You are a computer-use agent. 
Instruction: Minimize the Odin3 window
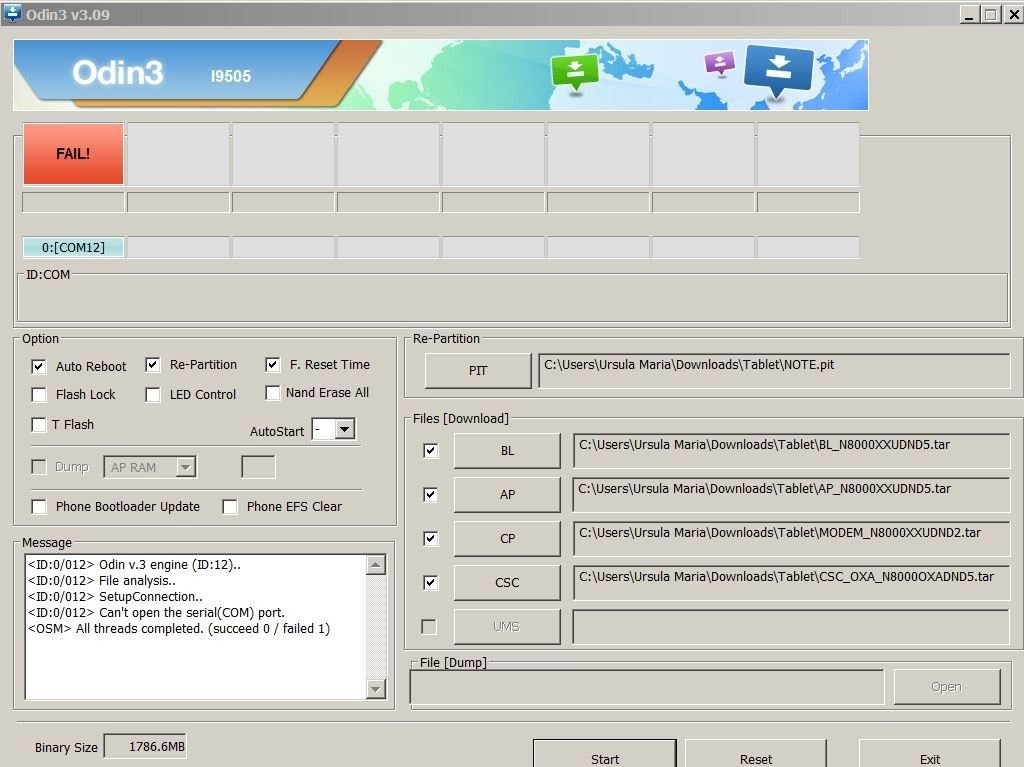coord(969,14)
